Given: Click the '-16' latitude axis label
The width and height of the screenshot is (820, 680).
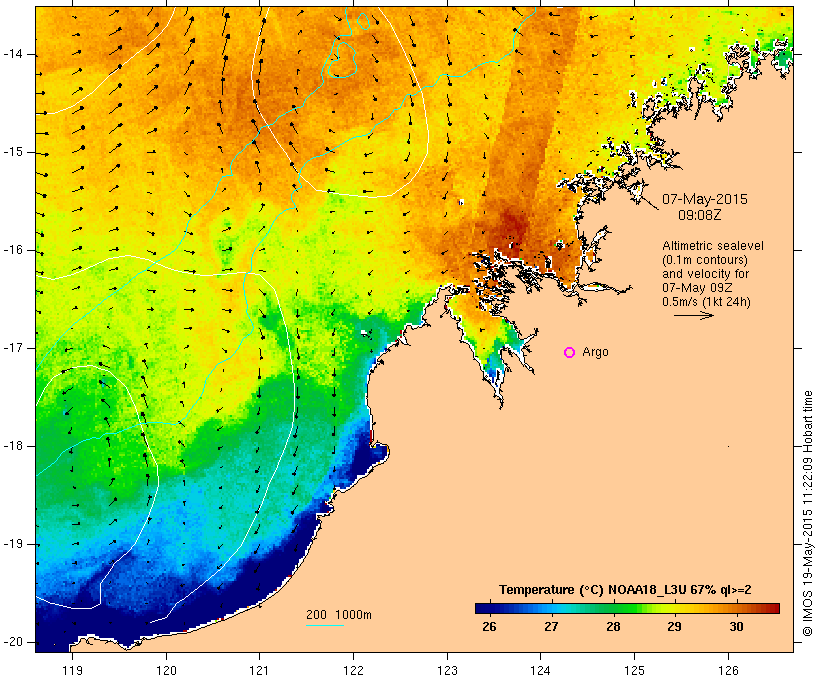Looking at the screenshot, I should click(x=13, y=250).
